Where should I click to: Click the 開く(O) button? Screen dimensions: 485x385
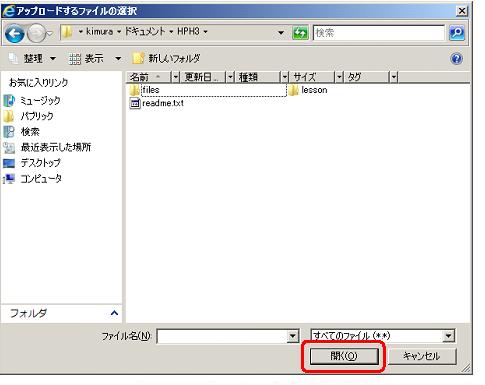[x=344, y=356]
